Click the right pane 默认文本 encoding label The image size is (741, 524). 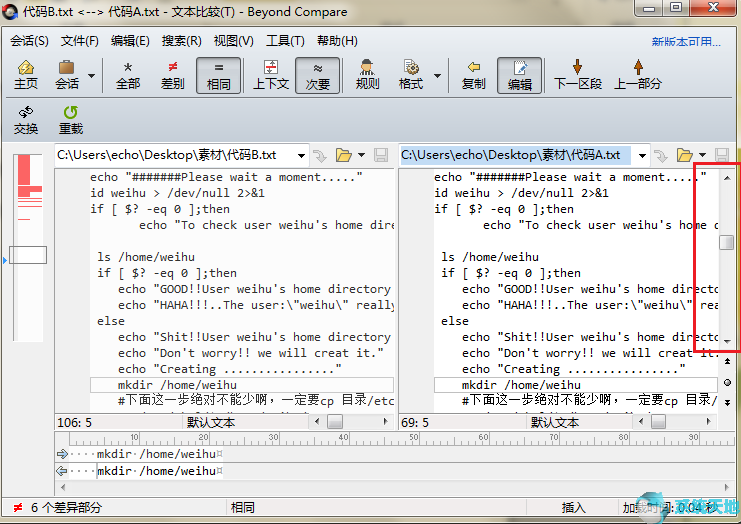pos(555,422)
